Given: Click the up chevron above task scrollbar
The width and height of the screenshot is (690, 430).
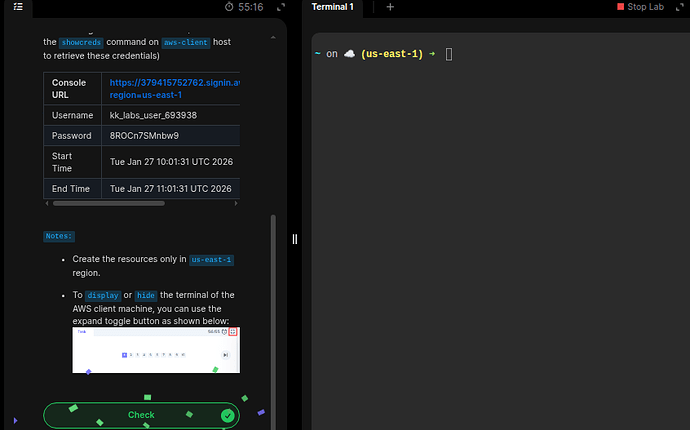Looking at the screenshot, I should pos(273,38).
